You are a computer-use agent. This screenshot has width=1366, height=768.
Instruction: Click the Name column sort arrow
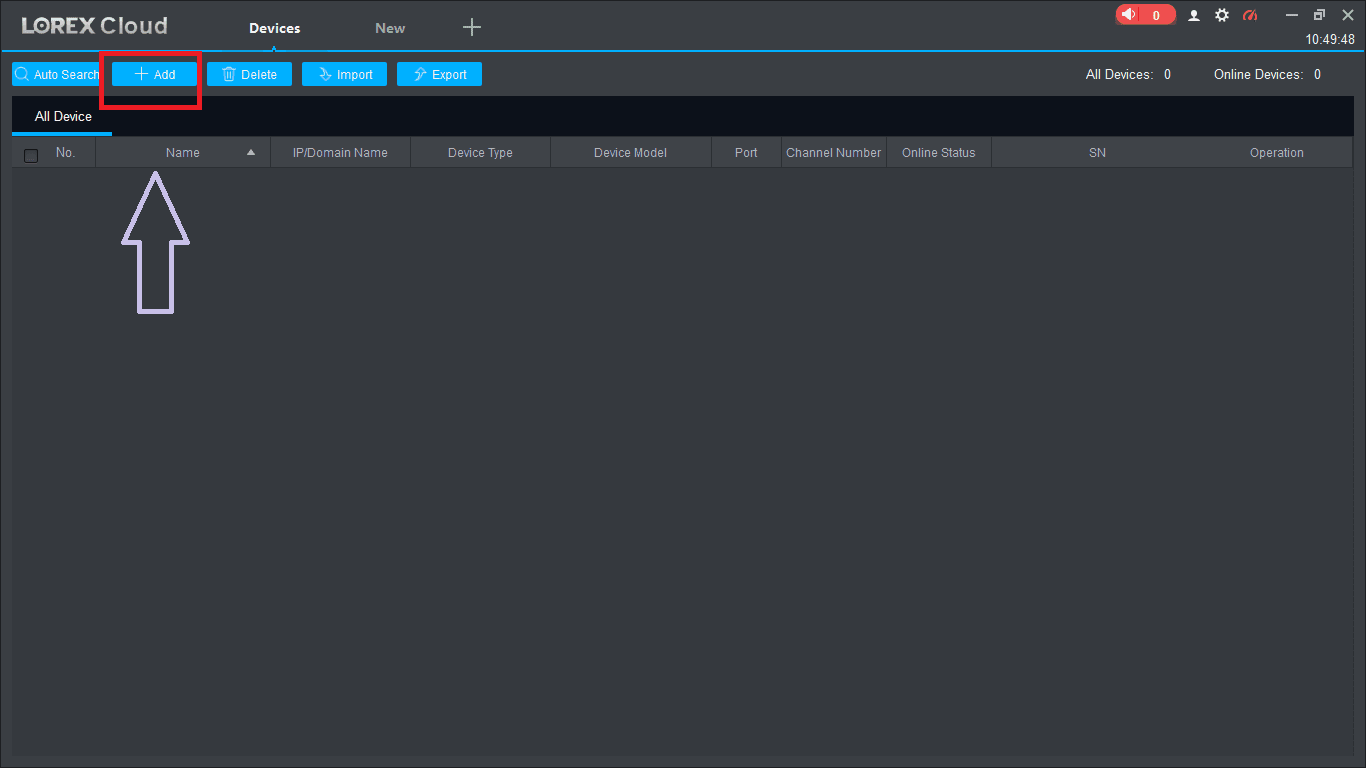(250, 153)
